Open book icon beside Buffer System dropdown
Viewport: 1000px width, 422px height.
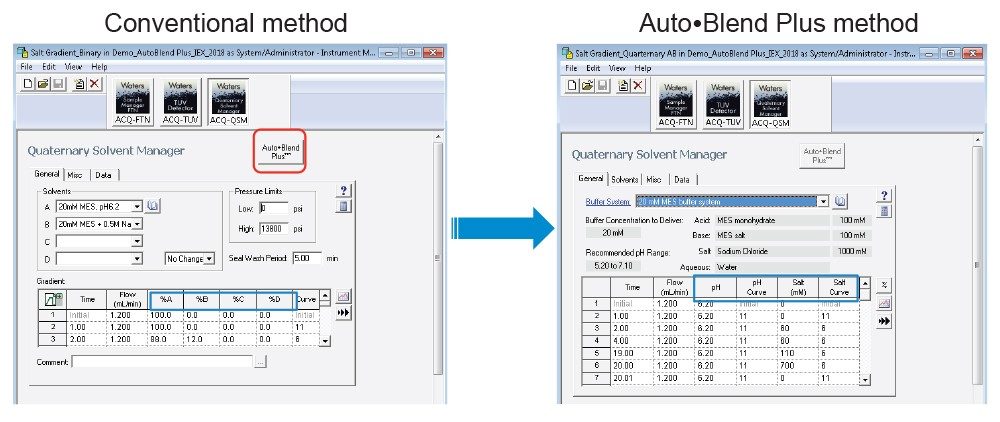click(841, 201)
